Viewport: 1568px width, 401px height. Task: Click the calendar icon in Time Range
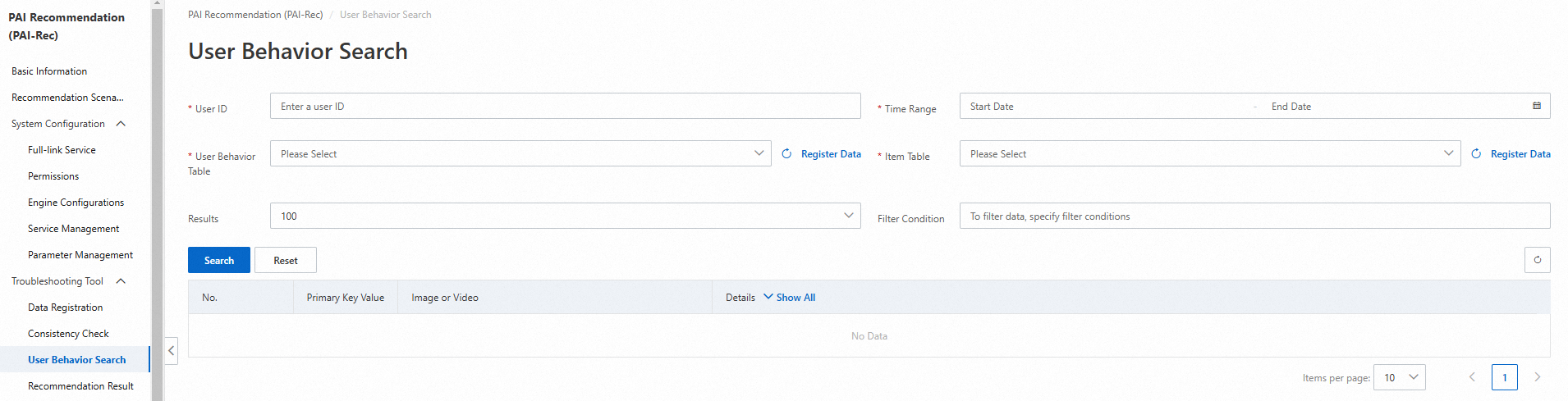[1536, 106]
